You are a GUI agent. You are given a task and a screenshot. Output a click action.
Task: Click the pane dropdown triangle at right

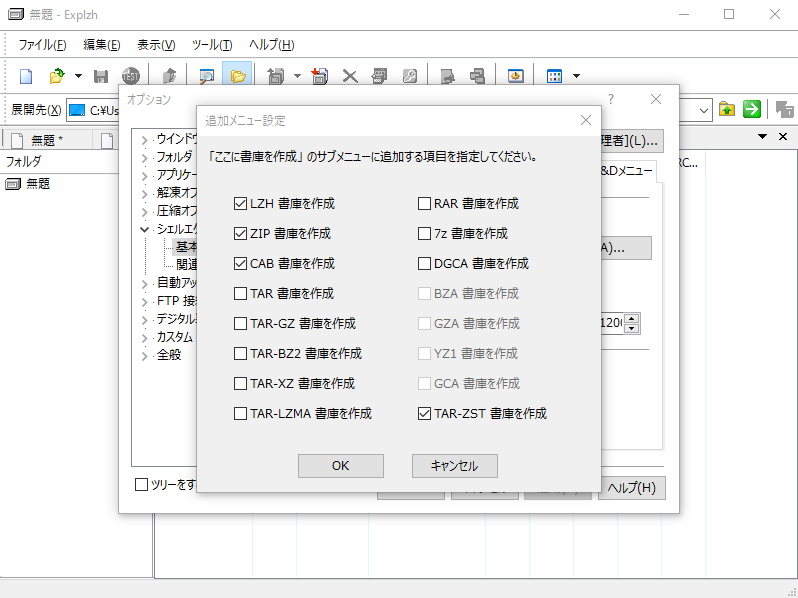tap(762, 136)
